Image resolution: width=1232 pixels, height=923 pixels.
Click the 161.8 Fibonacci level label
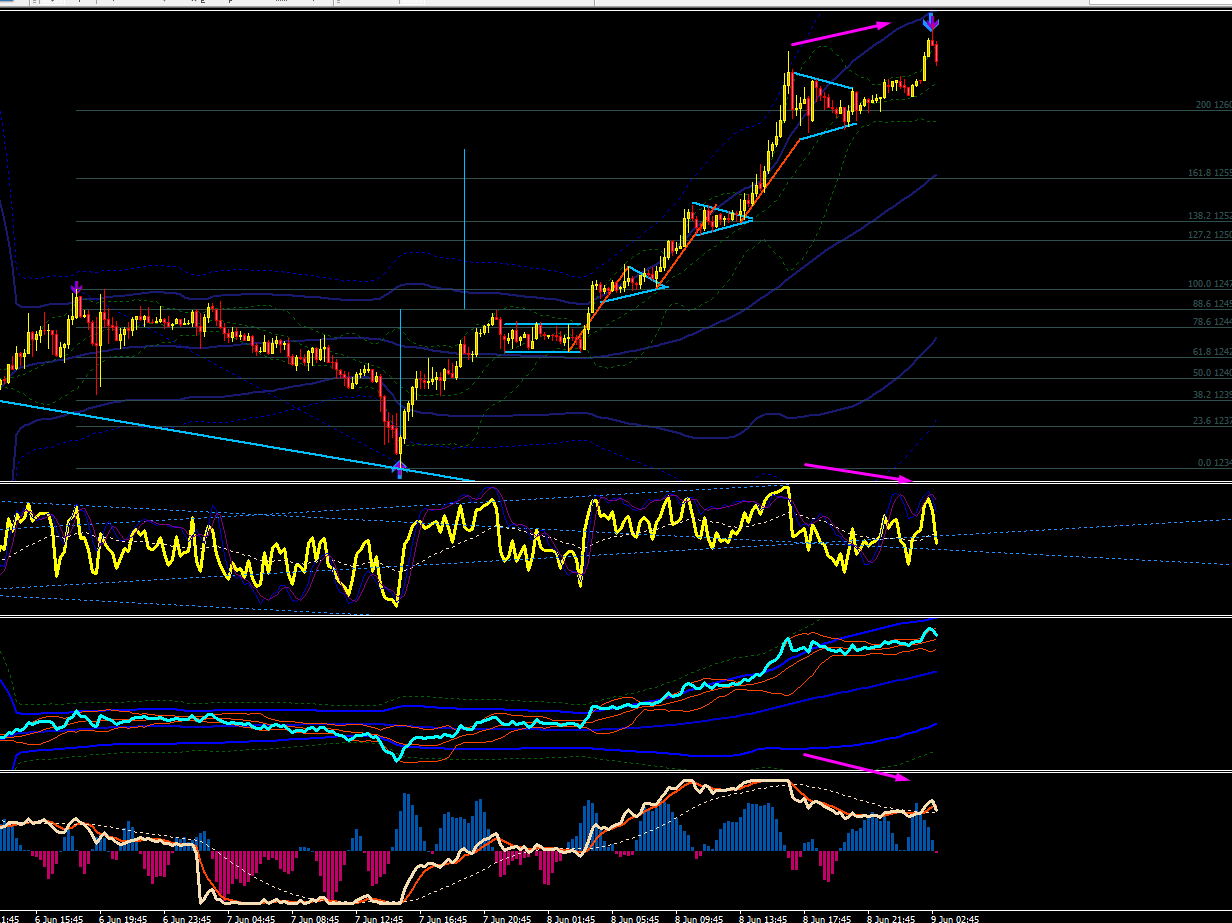click(1210, 173)
